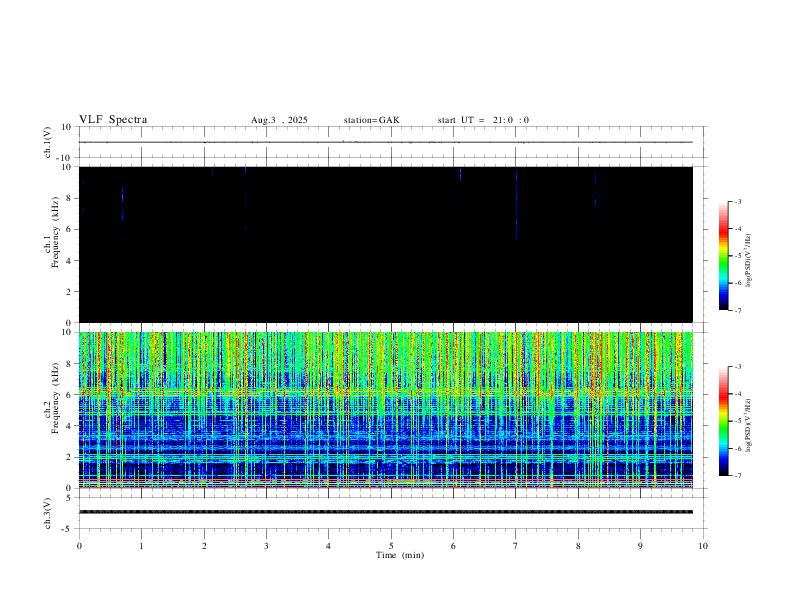Image resolution: width=792 pixels, height=612 pixels.
Task: Click the "-3" tick on the upper colorbar
Action: (737, 201)
